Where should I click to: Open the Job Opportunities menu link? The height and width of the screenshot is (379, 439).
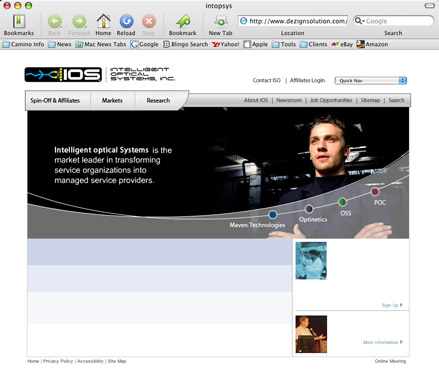pyautogui.click(x=331, y=100)
